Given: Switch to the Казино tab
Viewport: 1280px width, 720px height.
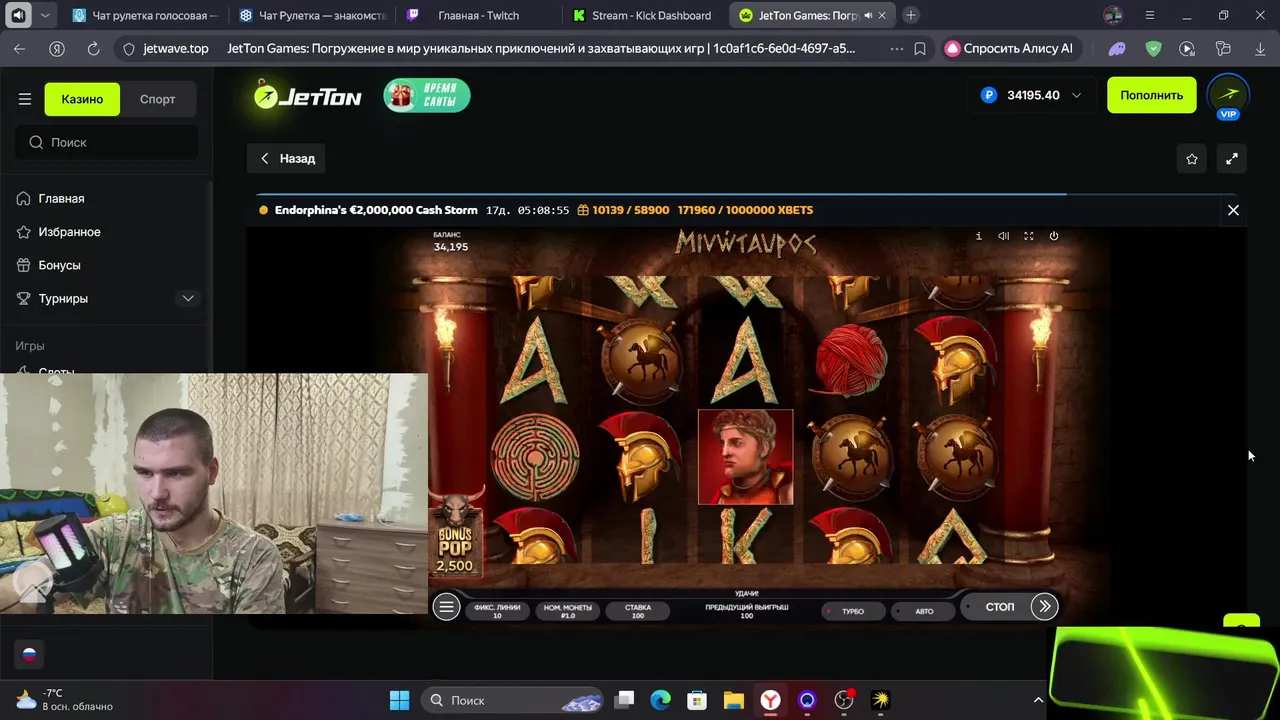Looking at the screenshot, I should click(82, 99).
